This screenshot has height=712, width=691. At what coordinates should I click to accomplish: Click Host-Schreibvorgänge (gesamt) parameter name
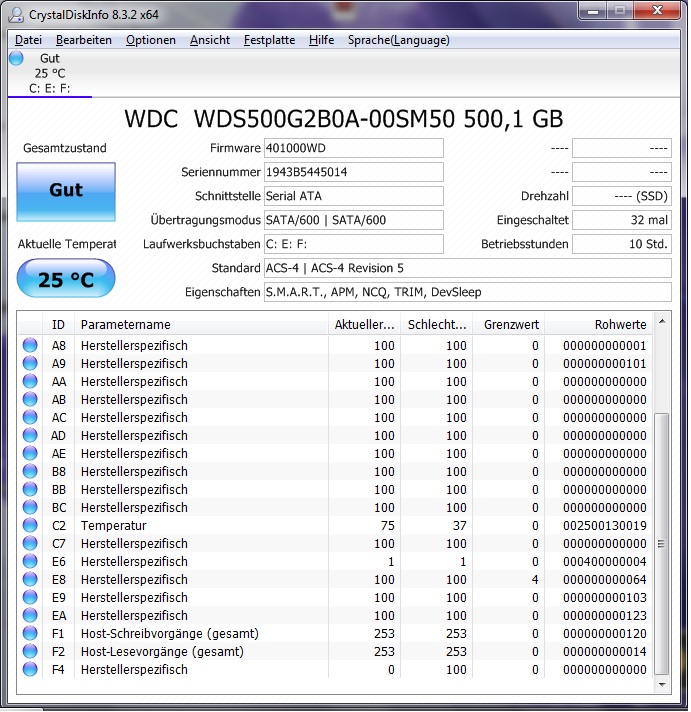click(170, 633)
